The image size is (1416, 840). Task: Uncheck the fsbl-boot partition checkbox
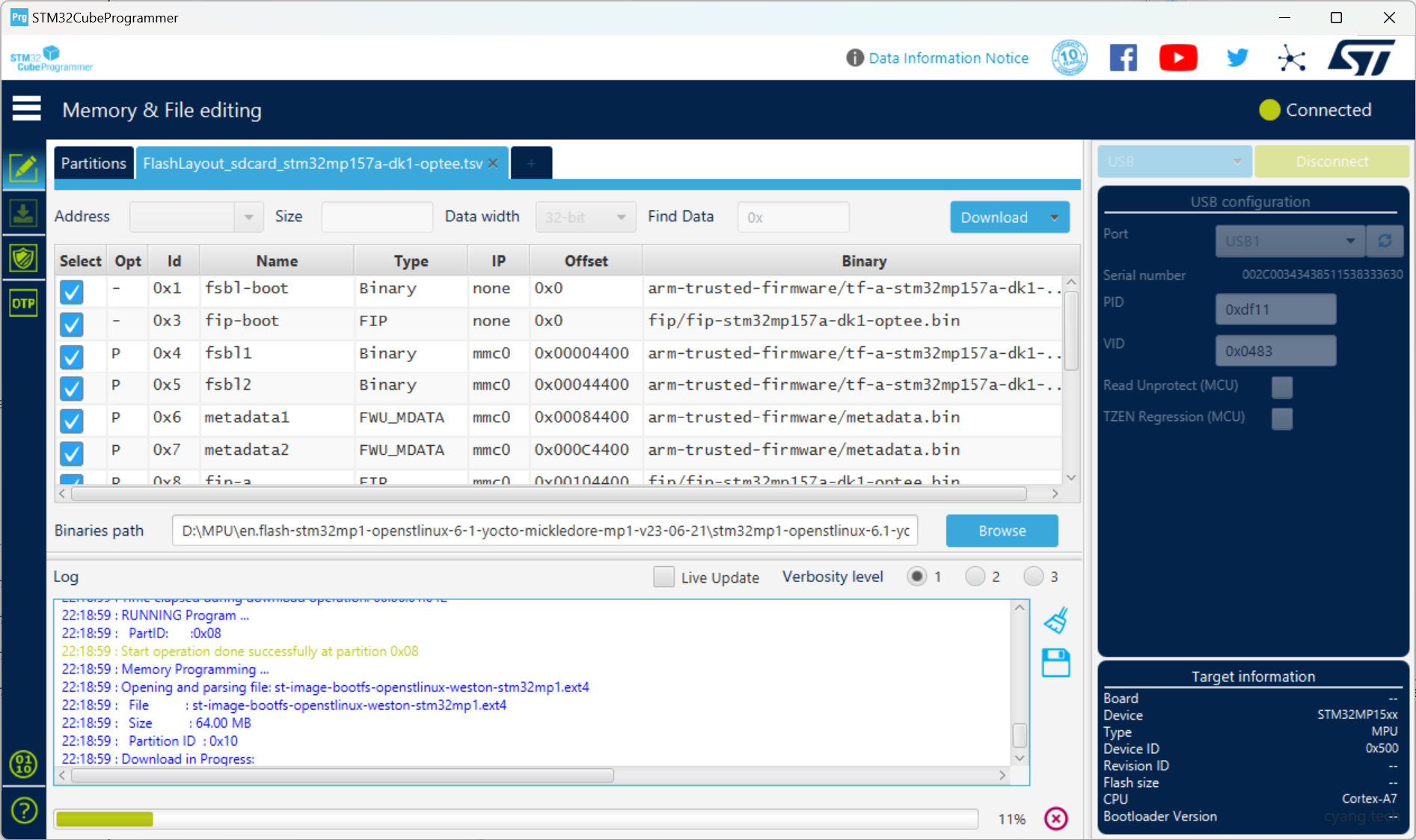coord(72,291)
